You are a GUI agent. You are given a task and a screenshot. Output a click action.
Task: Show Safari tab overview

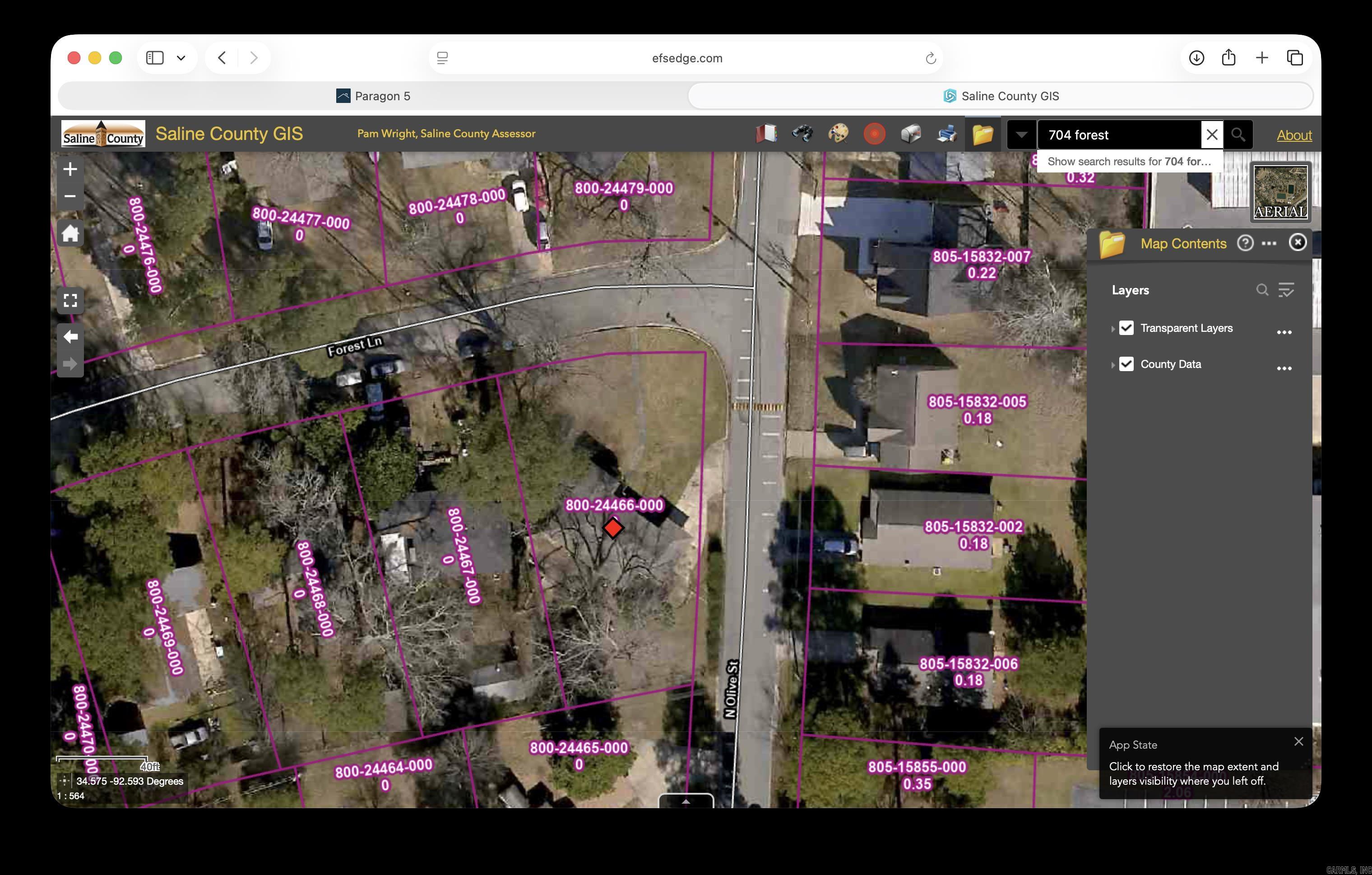click(1294, 58)
